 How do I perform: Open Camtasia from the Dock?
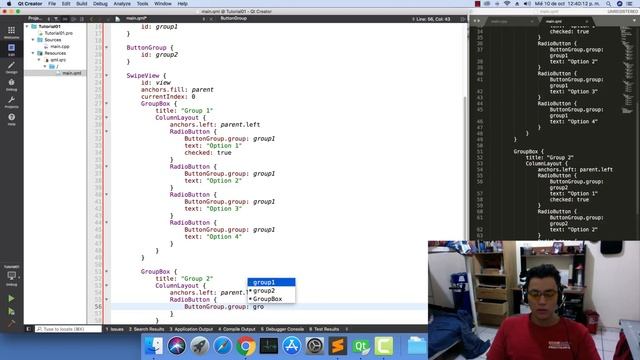point(384,346)
